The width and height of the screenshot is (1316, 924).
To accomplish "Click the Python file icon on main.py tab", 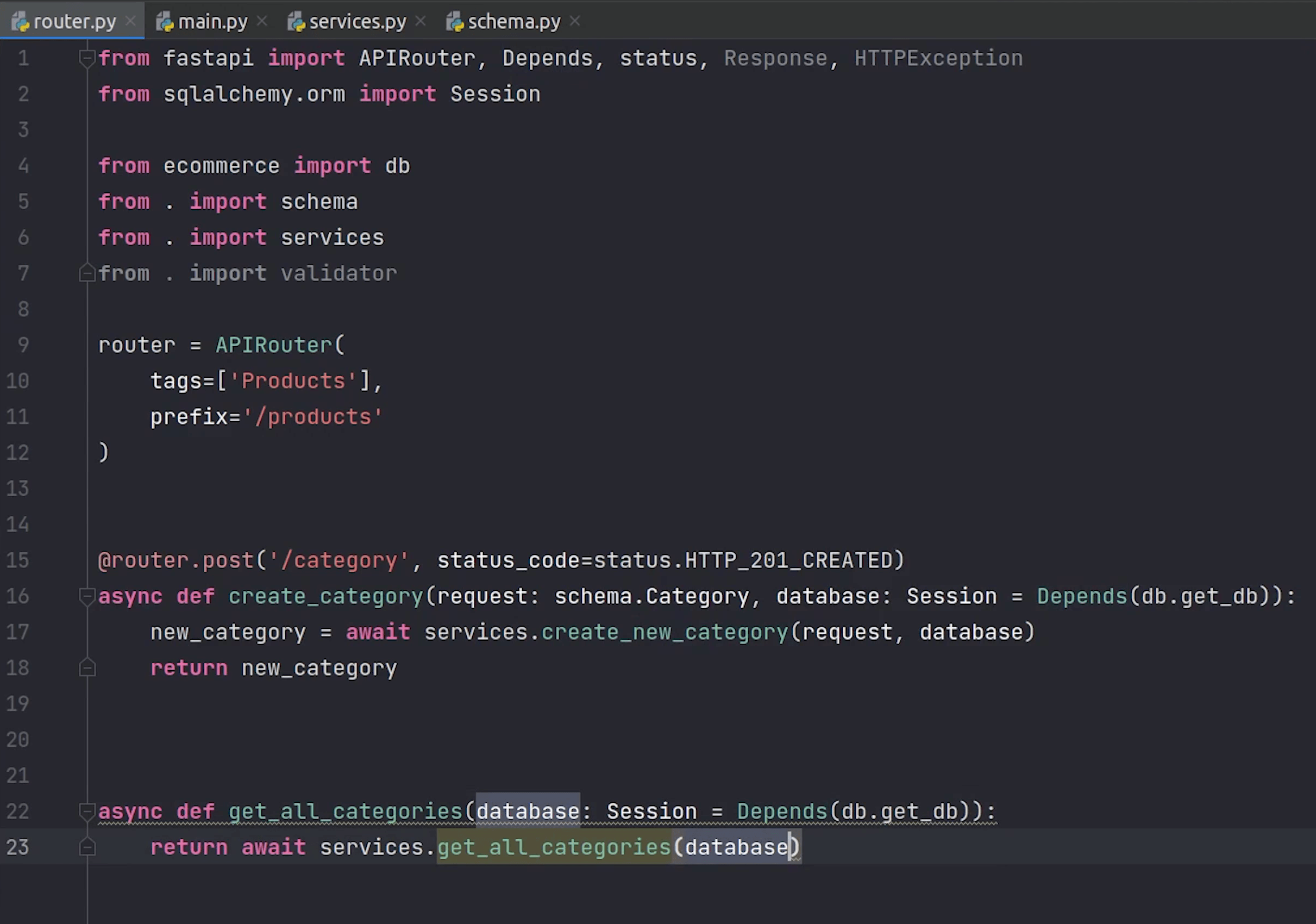I will tap(165, 22).
